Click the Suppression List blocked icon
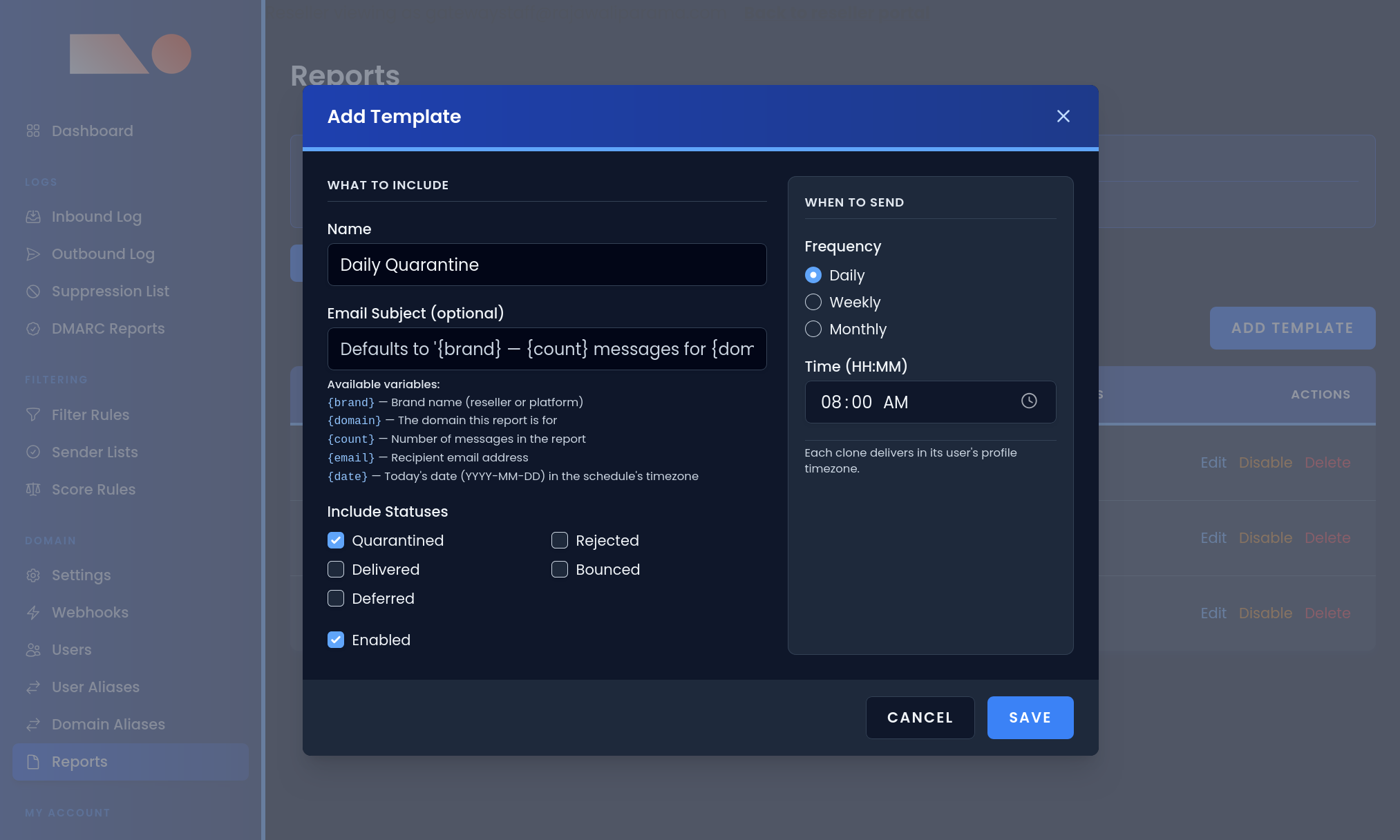The width and height of the screenshot is (1400, 840). click(x=33, y=291)
